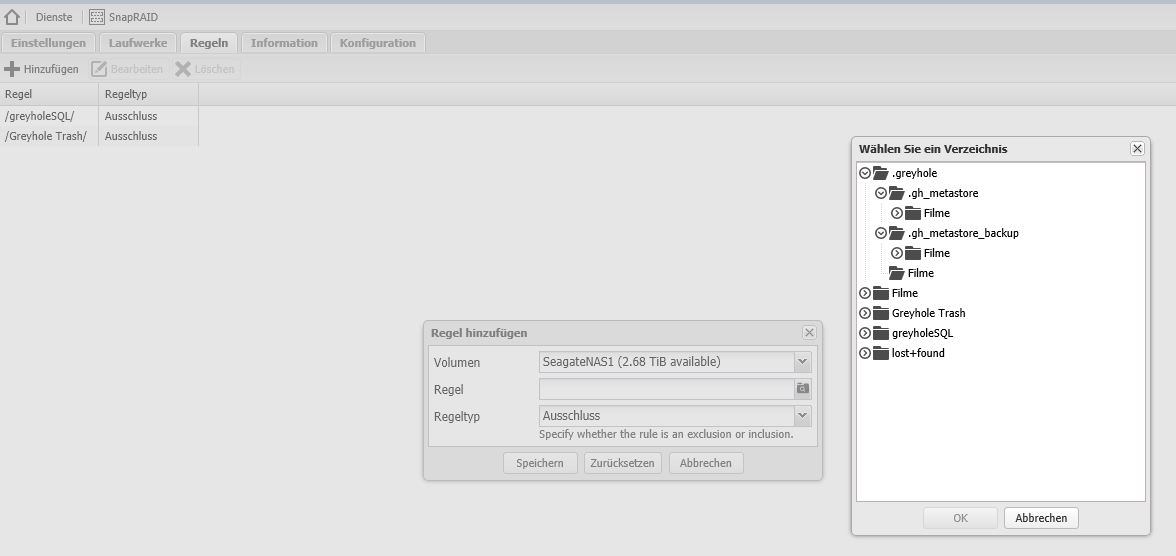
Task: Switch to the Laufwerke tab
Action: [138, 43]
